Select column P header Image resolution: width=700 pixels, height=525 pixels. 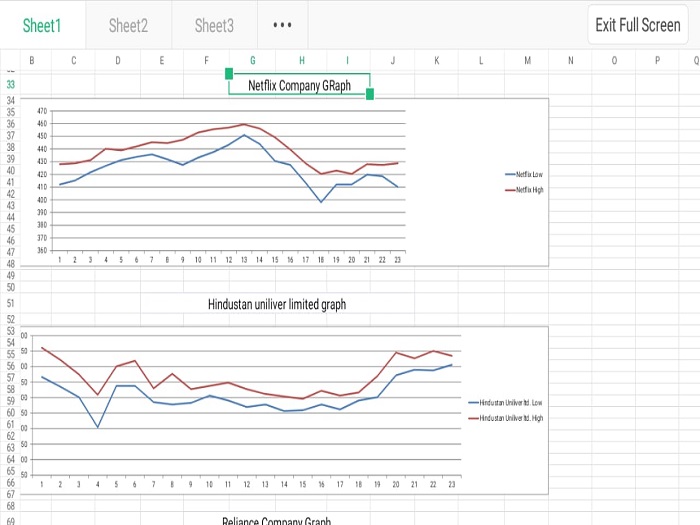(657, 60)
